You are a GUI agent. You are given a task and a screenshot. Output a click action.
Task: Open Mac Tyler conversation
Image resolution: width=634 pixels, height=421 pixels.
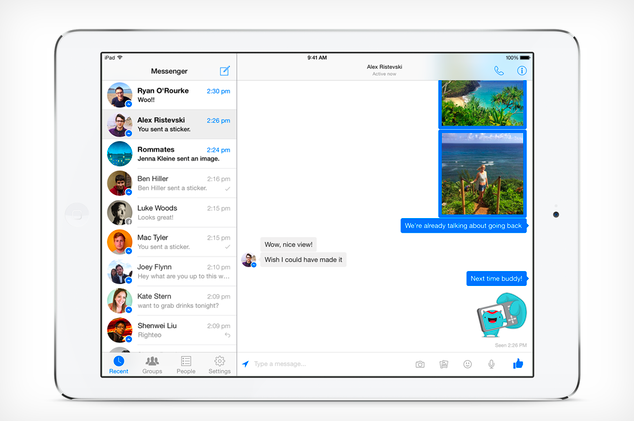tap(170, 242)
